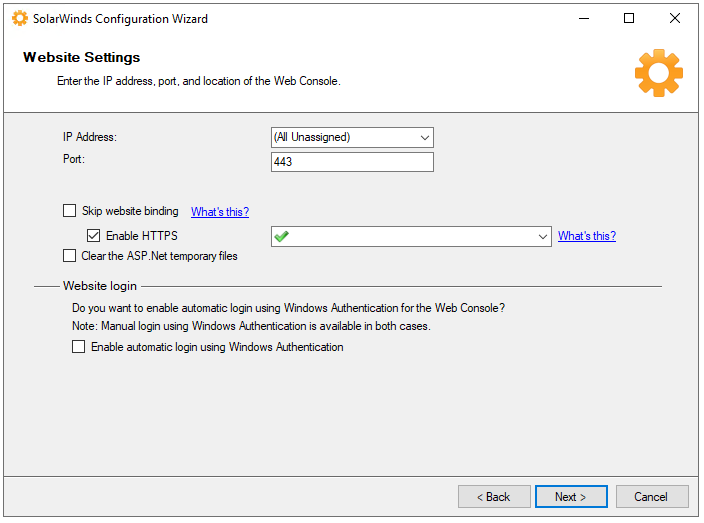This screenshot has height=523, width=704.
Task: Tick Clear the ASP.Net temporary files
Action: click(x=69, y=256)
